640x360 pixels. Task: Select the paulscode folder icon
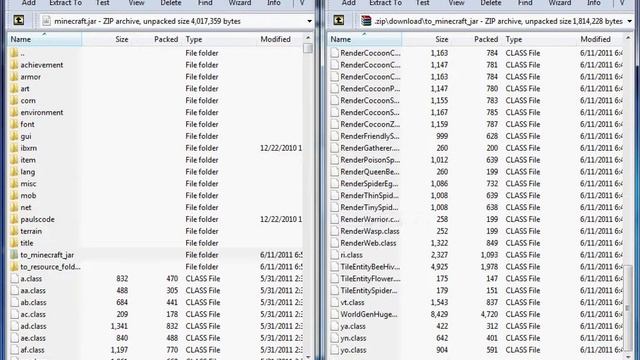[14, 219]
